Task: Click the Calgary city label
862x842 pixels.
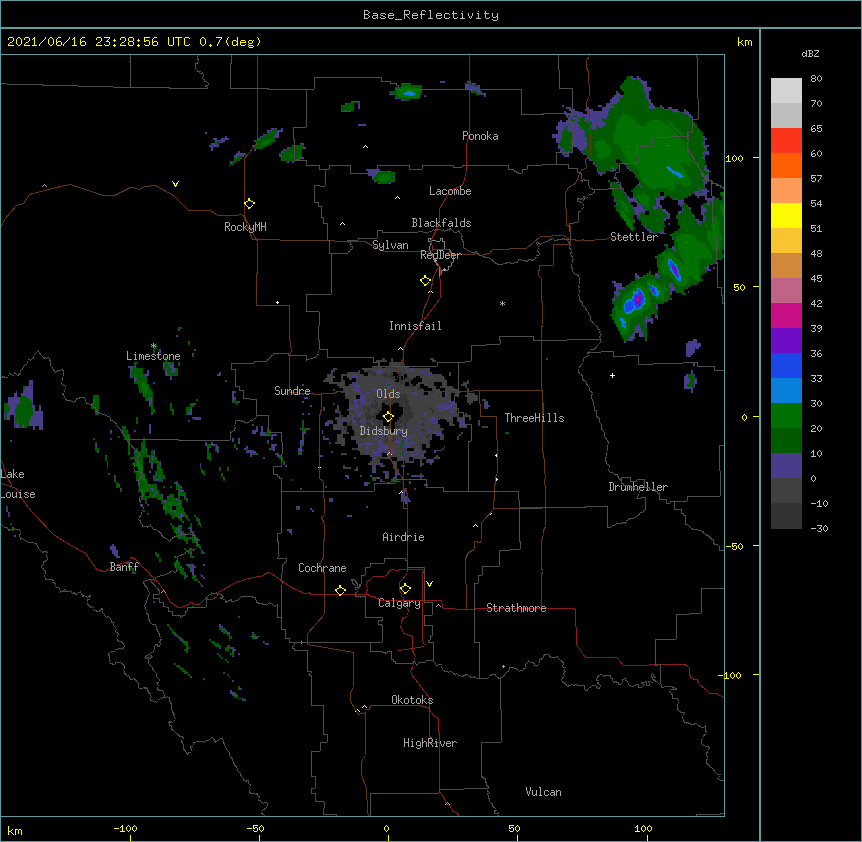Action: [399, 603]
